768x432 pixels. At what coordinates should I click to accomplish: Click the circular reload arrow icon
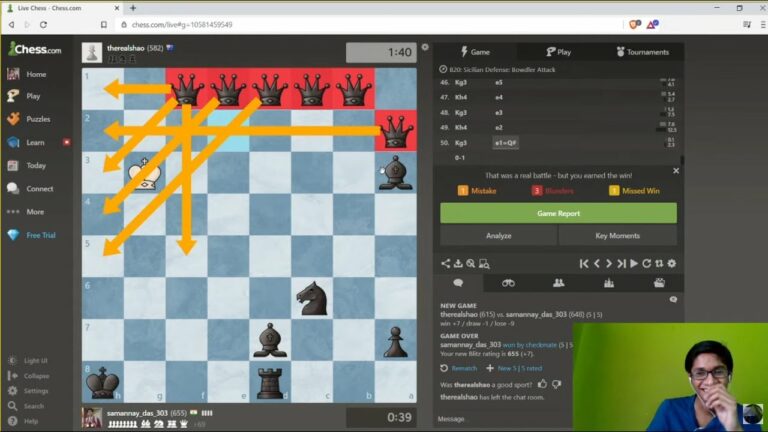click(x=647, y=264)
